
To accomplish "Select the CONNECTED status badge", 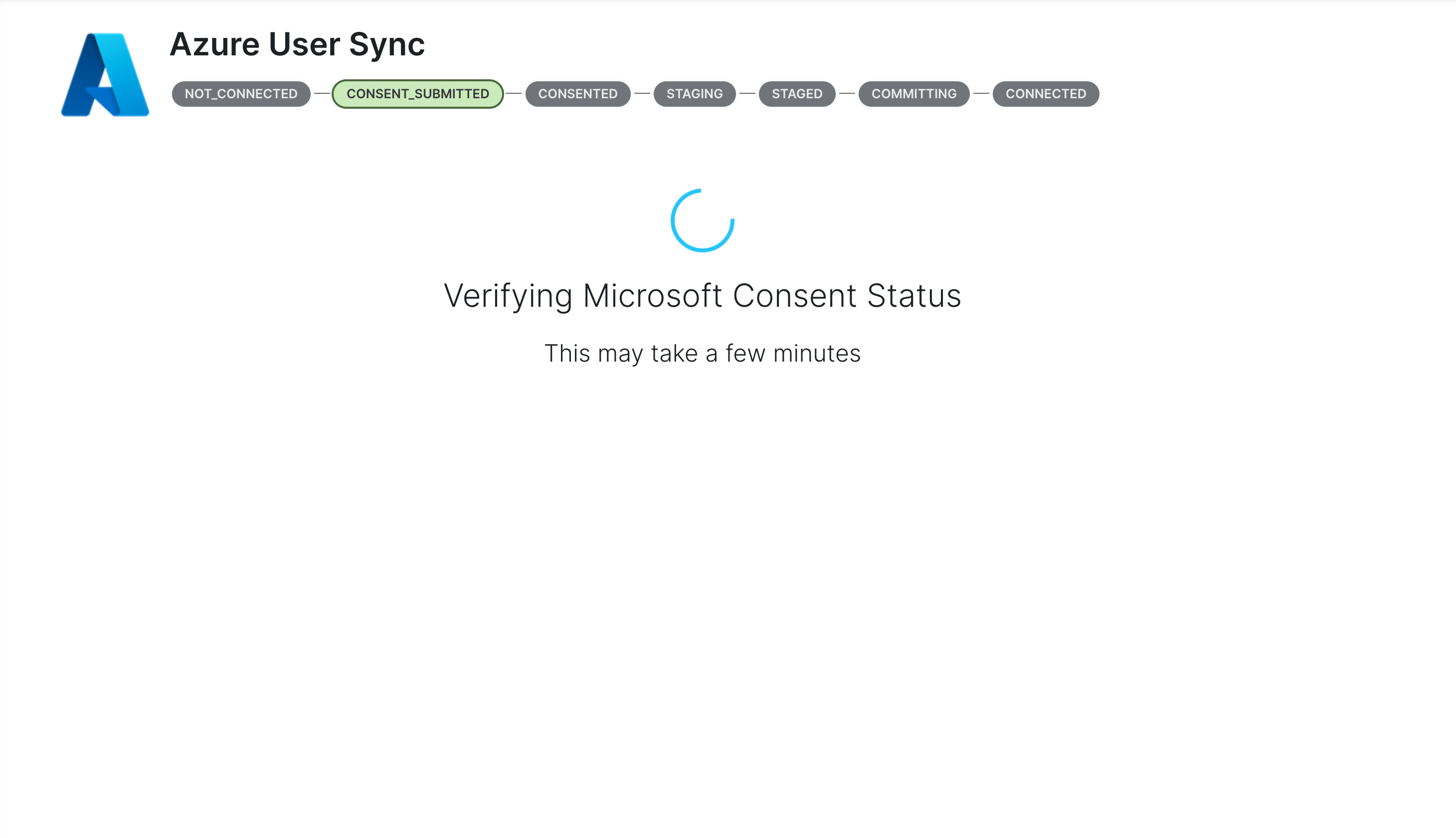I will click(x=1046, y=94).
